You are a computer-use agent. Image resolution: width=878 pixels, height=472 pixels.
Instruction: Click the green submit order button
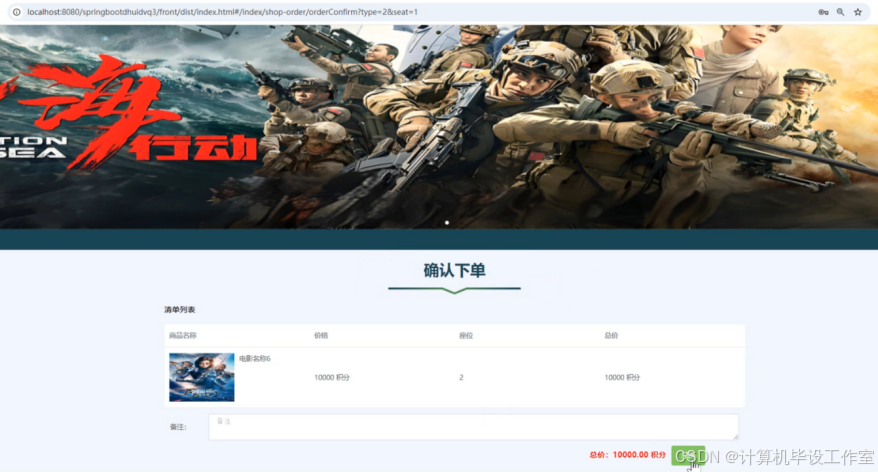(688, 455)
